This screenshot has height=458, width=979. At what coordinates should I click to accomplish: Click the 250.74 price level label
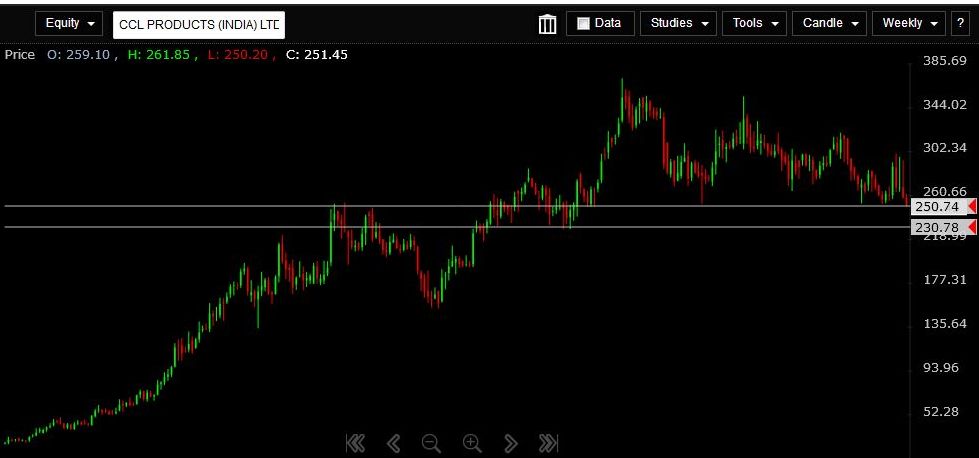937,206
